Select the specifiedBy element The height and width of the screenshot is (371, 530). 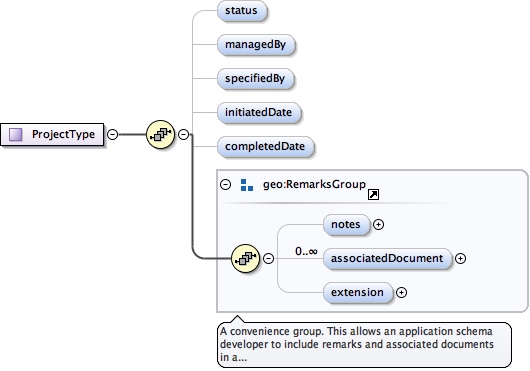(256, 79)
